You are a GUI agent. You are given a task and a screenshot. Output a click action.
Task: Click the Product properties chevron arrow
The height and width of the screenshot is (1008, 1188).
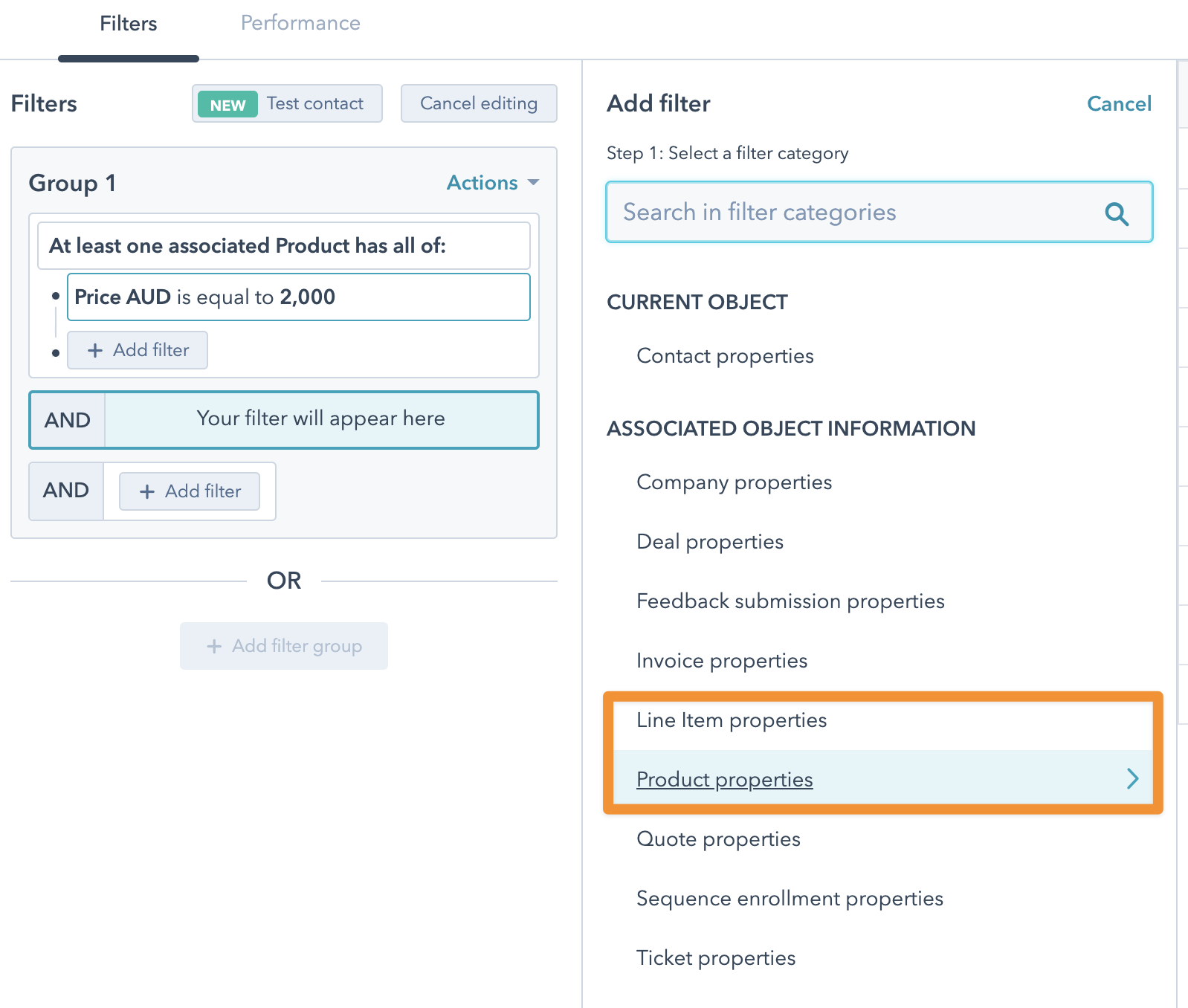pyautogui.click(x=1132, y=778)
